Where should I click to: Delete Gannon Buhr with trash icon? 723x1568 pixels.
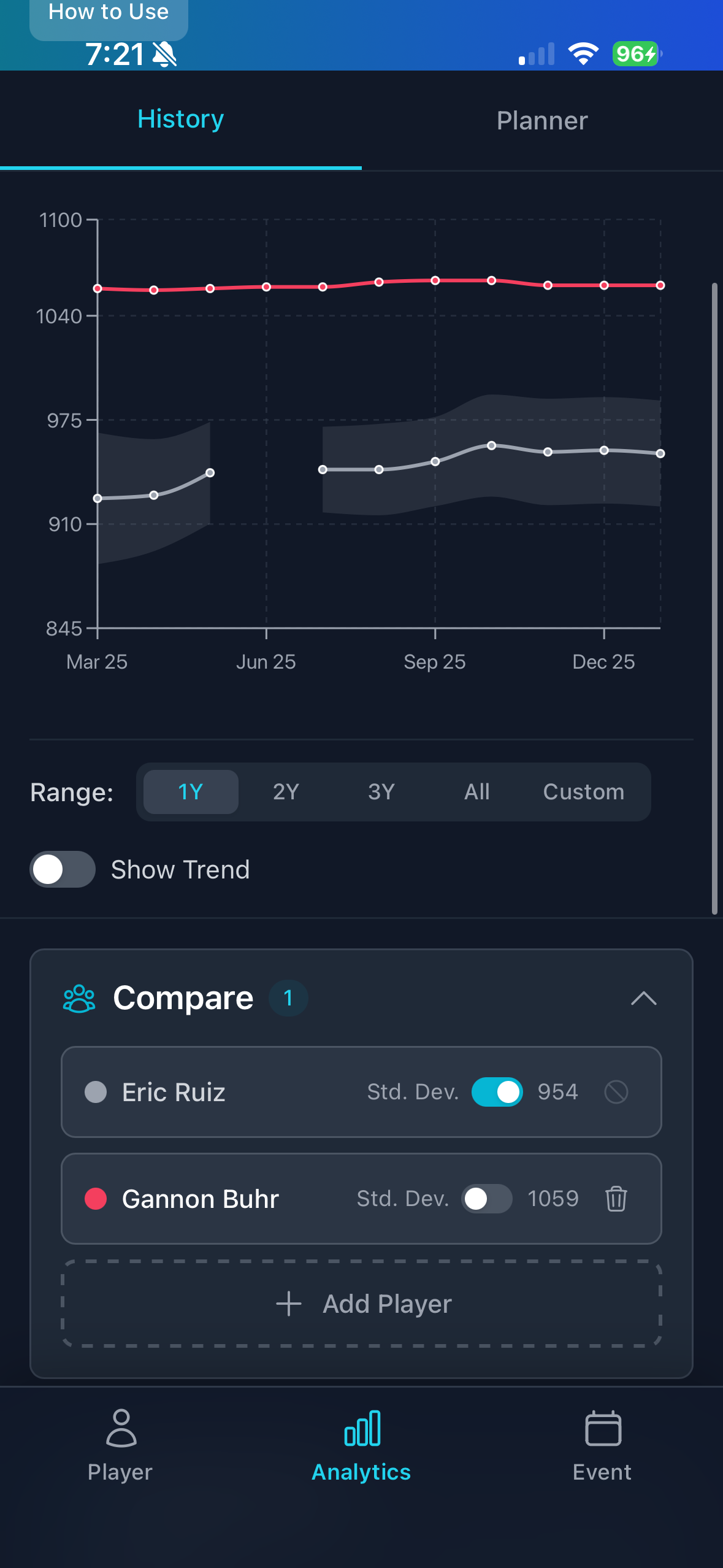[x=616, y=1198]
